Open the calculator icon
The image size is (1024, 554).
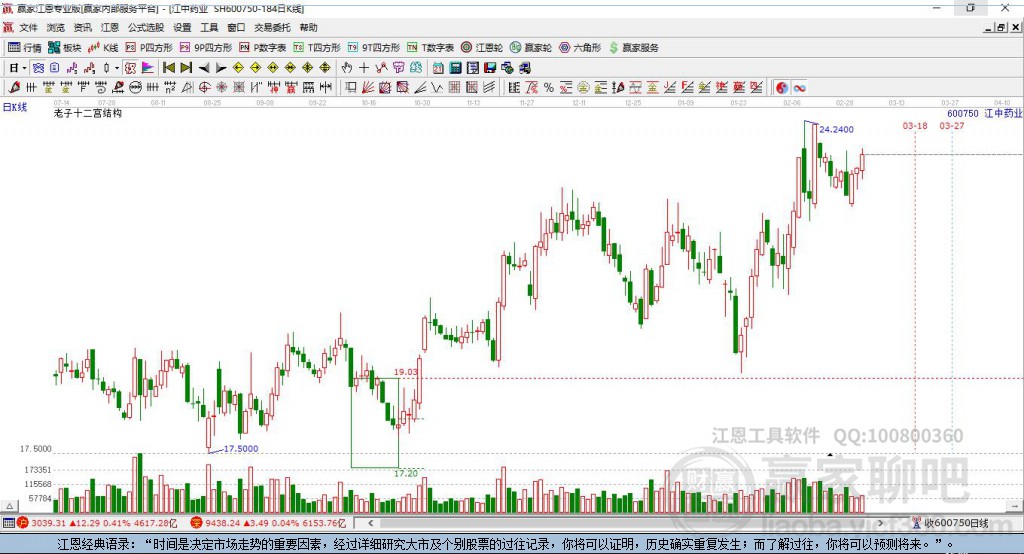tap(455, 68)
